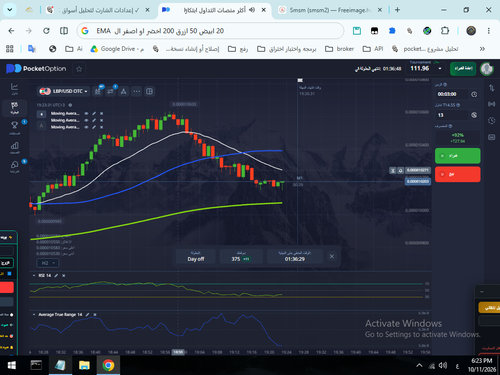Reload the page
This screenshot has height=375, width=500.
click(46, 31)
